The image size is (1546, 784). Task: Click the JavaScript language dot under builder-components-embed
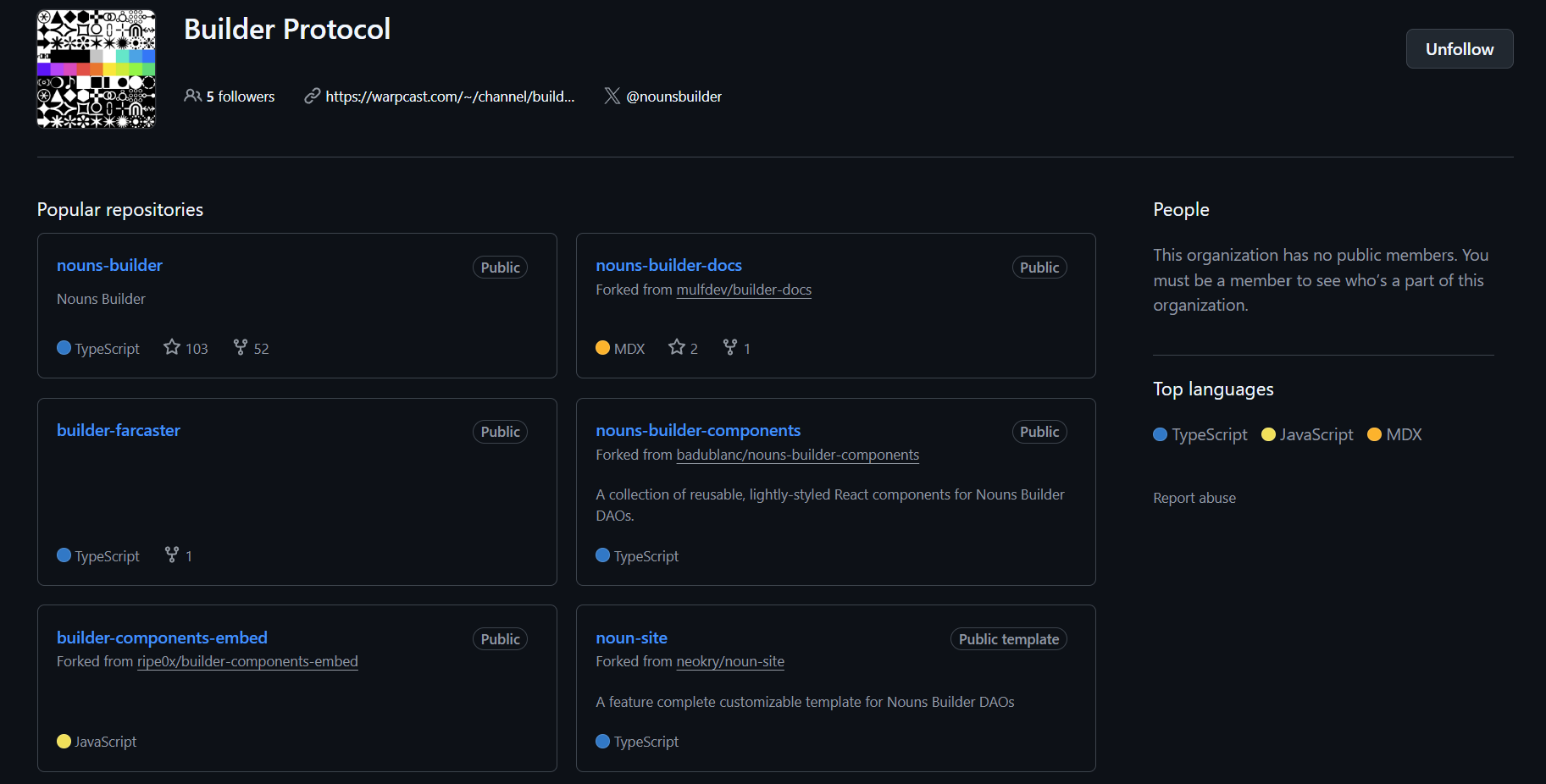coord(63,741)
